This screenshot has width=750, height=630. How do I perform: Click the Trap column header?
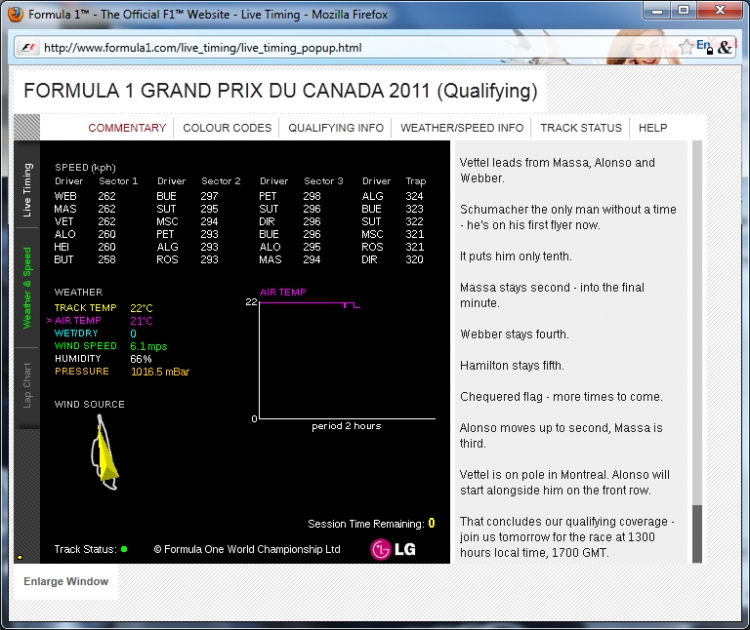(x=416, y=181)
